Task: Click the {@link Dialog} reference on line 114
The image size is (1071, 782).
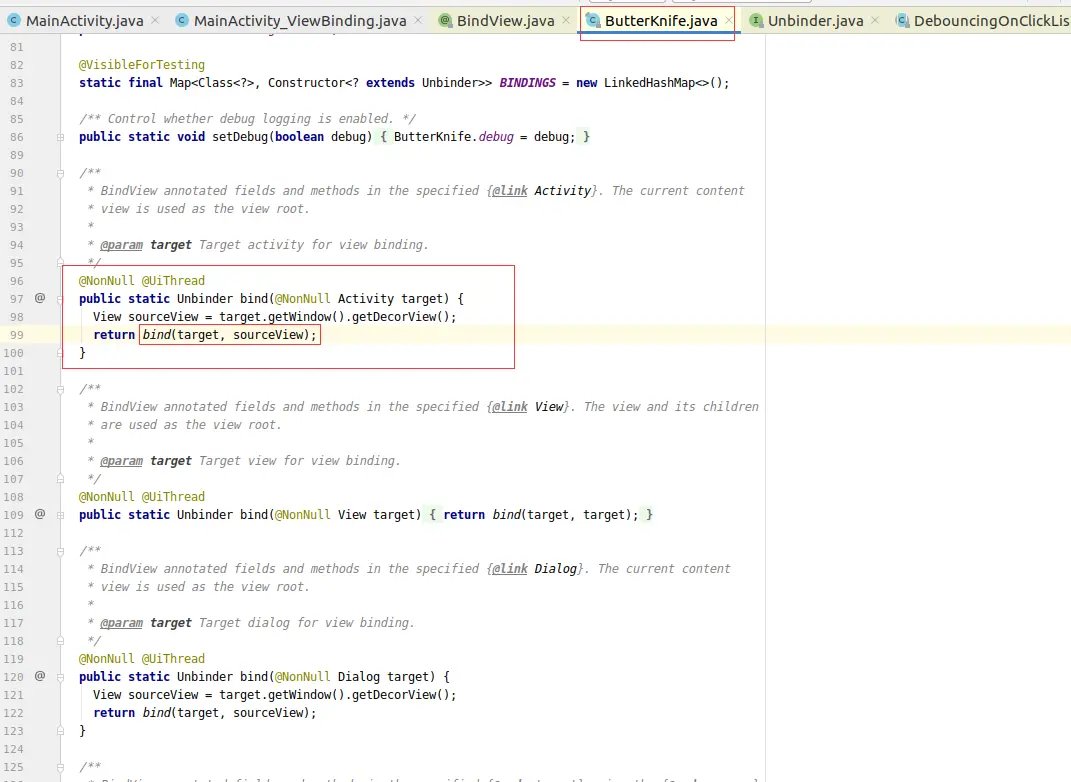Action: pos(536,568)
